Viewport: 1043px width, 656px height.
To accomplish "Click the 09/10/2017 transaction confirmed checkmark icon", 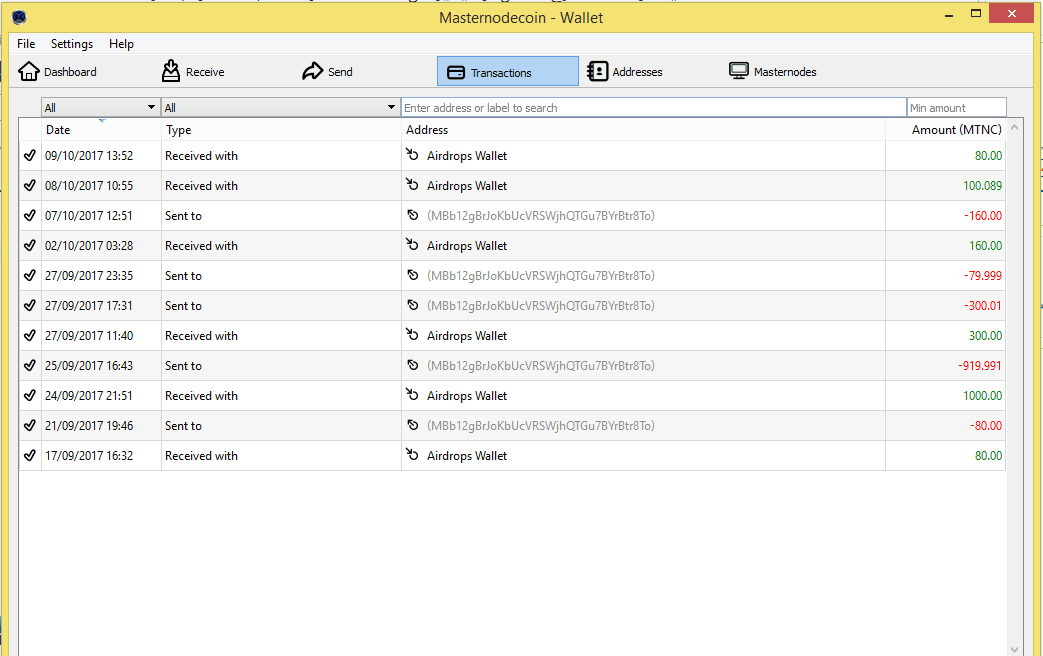I will (x=30, y=156).
